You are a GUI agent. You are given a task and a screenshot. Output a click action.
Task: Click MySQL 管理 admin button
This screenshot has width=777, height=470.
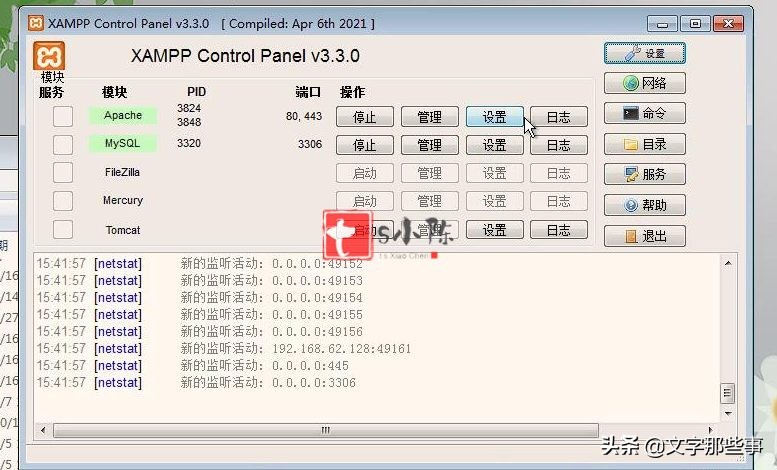430,145
